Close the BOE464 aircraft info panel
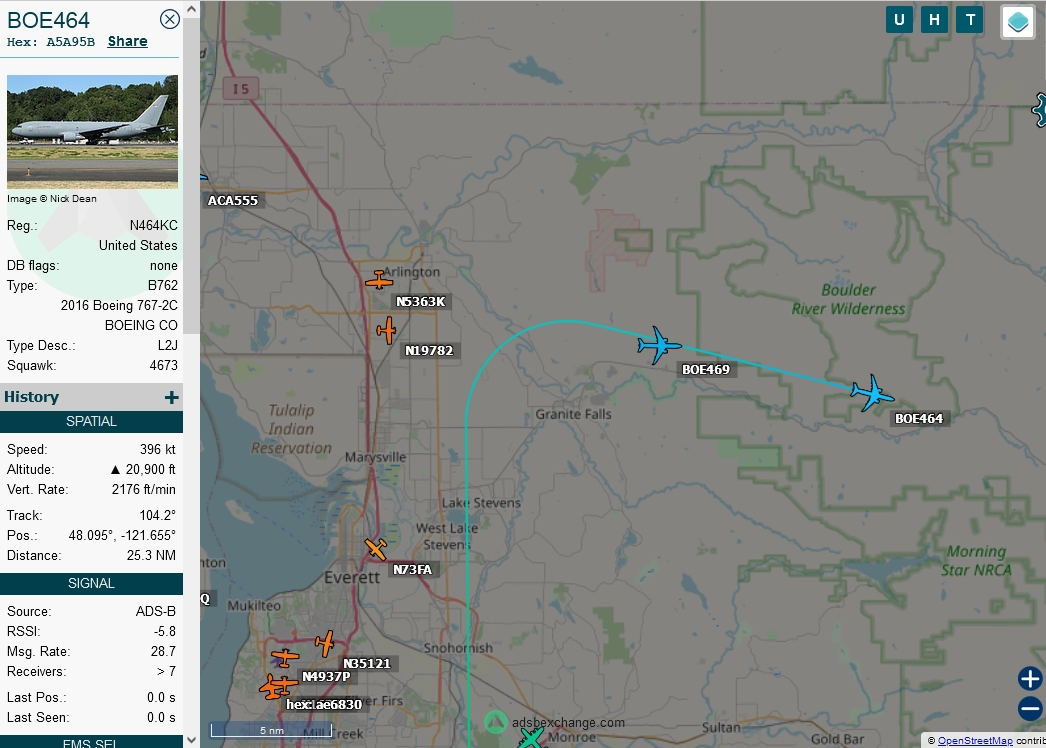The image size is (1046, 748). point(170,19)
